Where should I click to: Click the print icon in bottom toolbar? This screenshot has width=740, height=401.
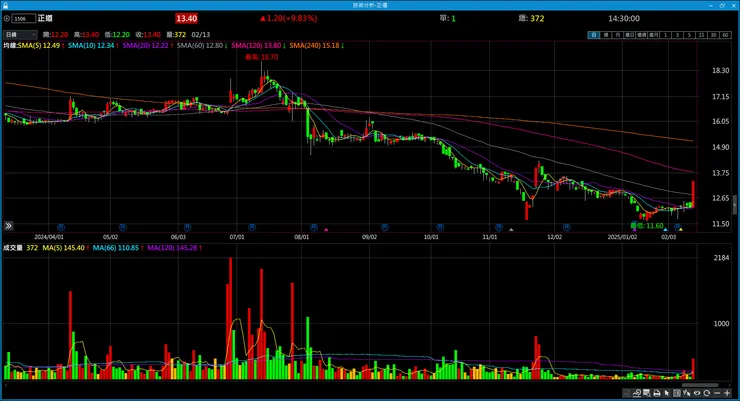point(657,393)
